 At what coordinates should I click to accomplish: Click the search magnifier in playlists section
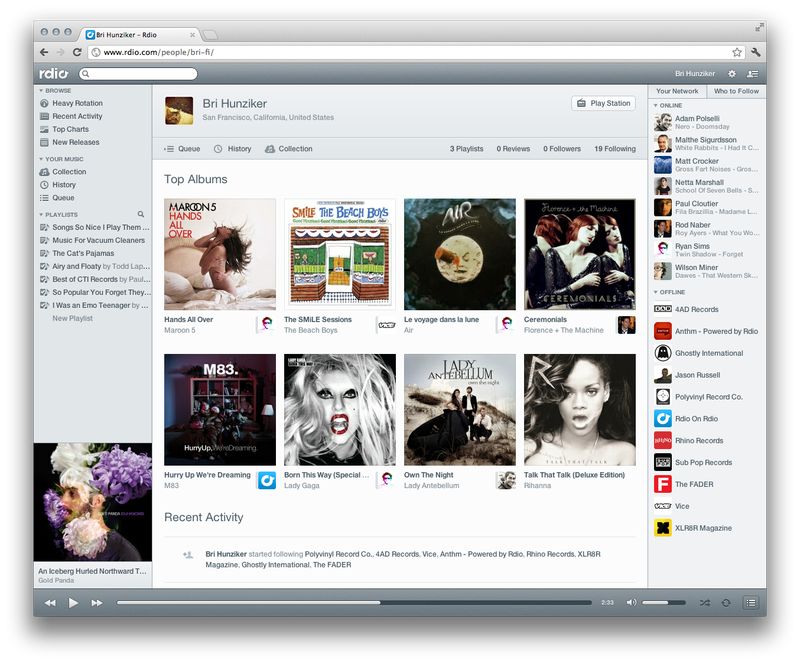tap(140, 214)
